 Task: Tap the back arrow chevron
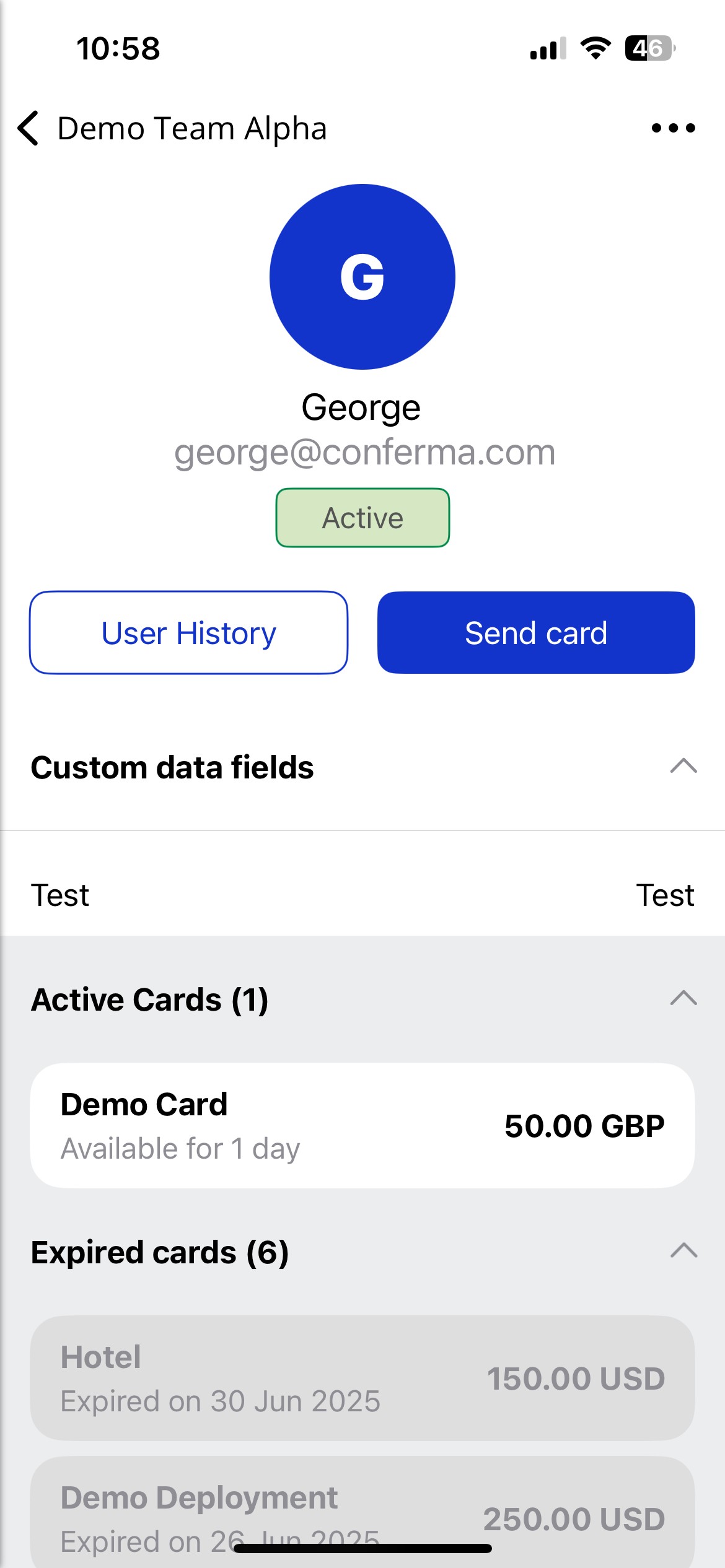(x=29, y=128)
